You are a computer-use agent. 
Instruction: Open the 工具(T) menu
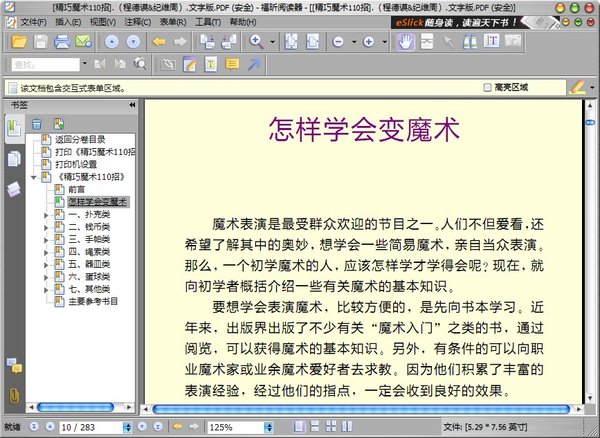click(x=208, y=23)
